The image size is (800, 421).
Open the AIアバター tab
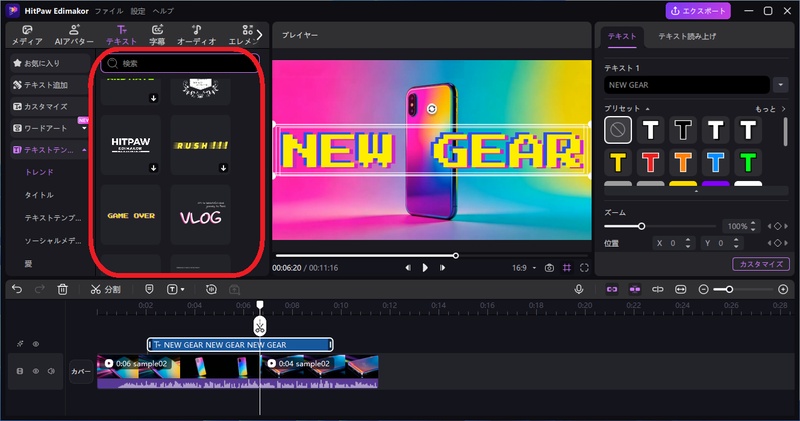[74, 35]
